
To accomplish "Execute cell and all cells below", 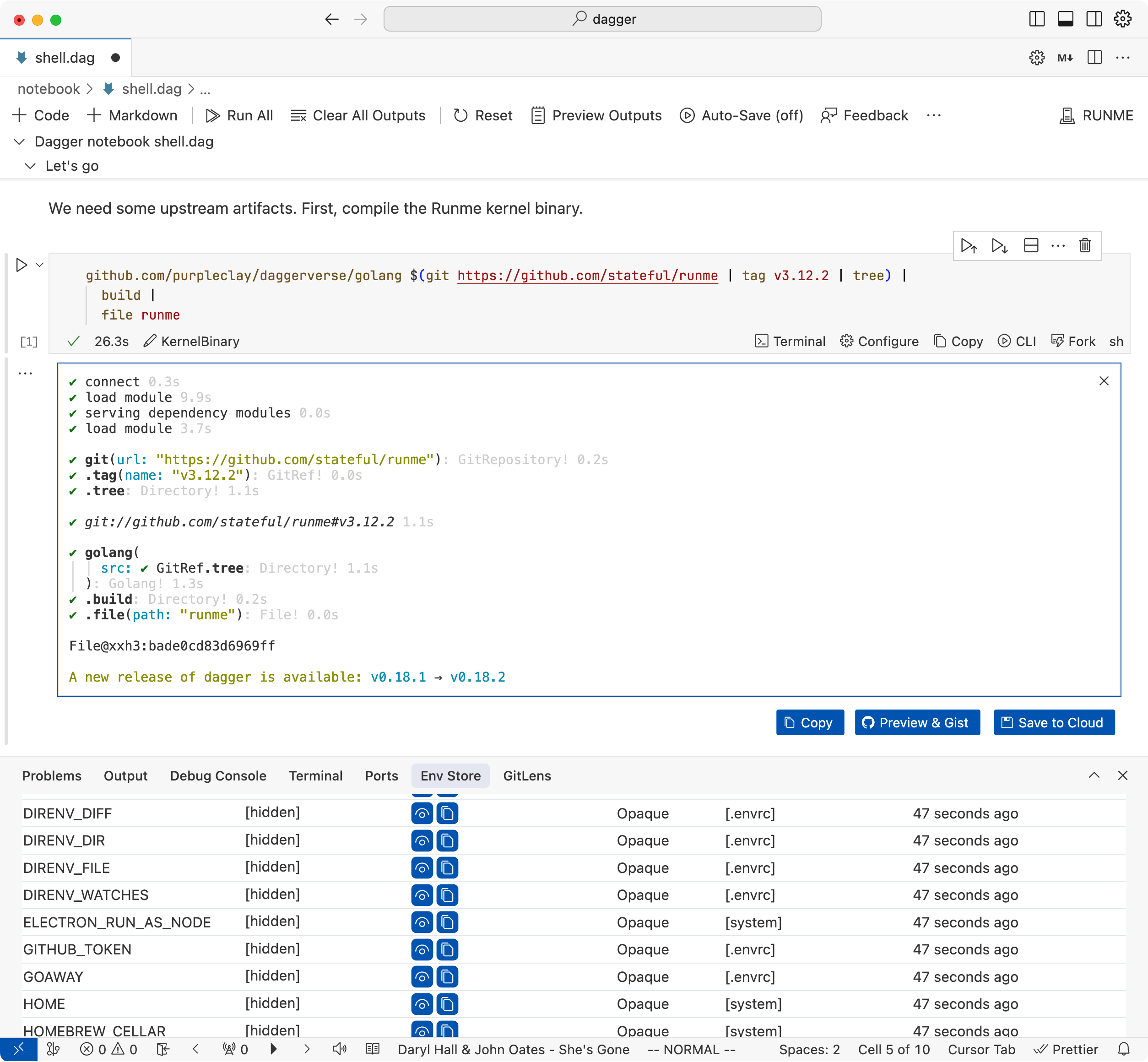I will 1000,245.
